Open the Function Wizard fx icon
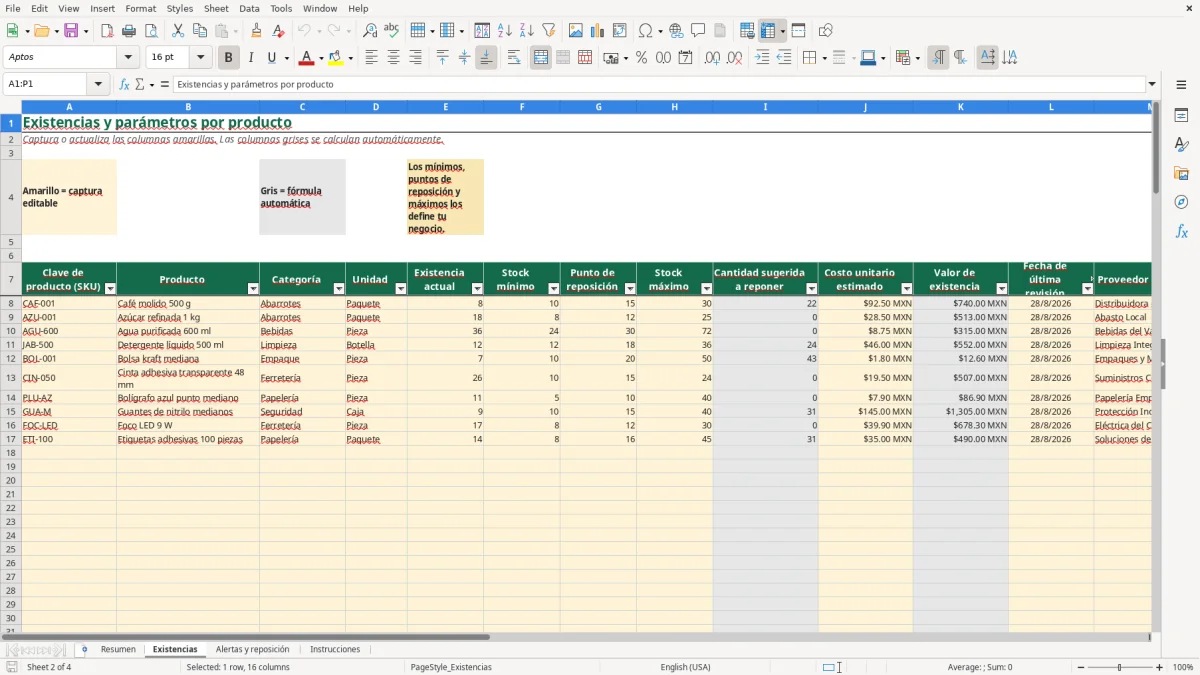The height and width of the screenshot is (675, 1200). click(125, 84)
